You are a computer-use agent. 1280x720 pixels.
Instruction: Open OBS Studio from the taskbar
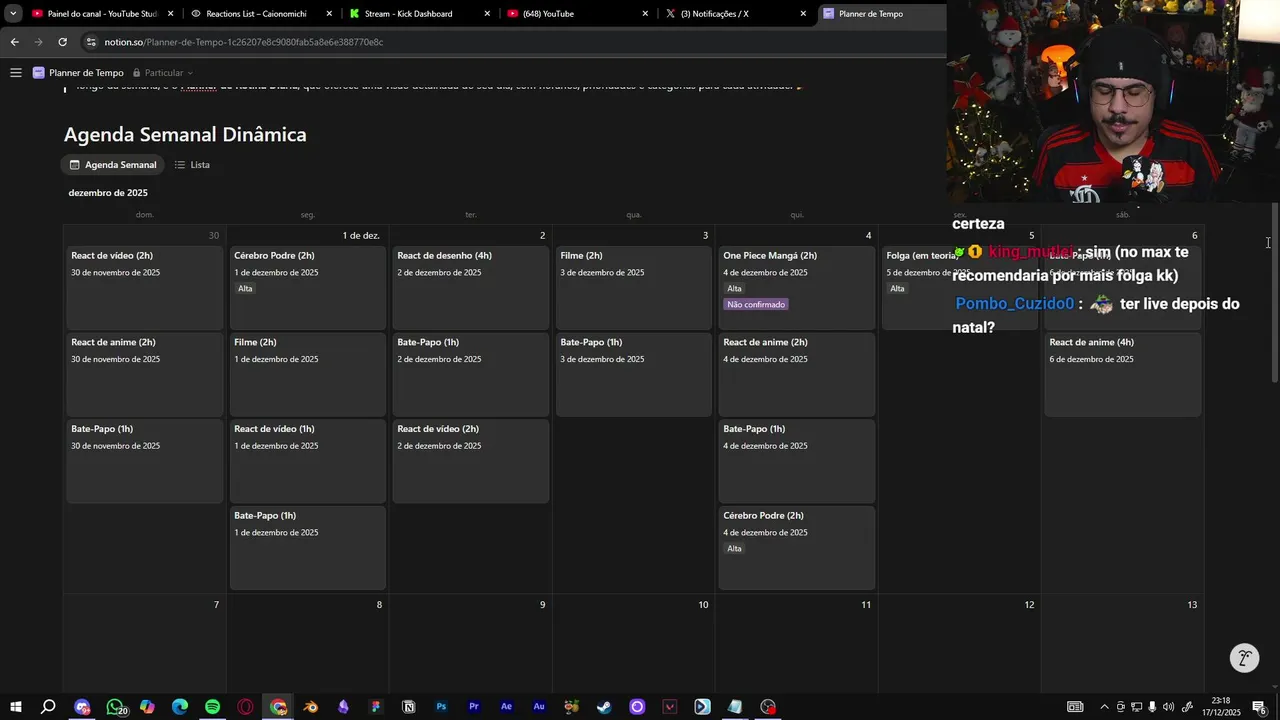coord(768,707)
